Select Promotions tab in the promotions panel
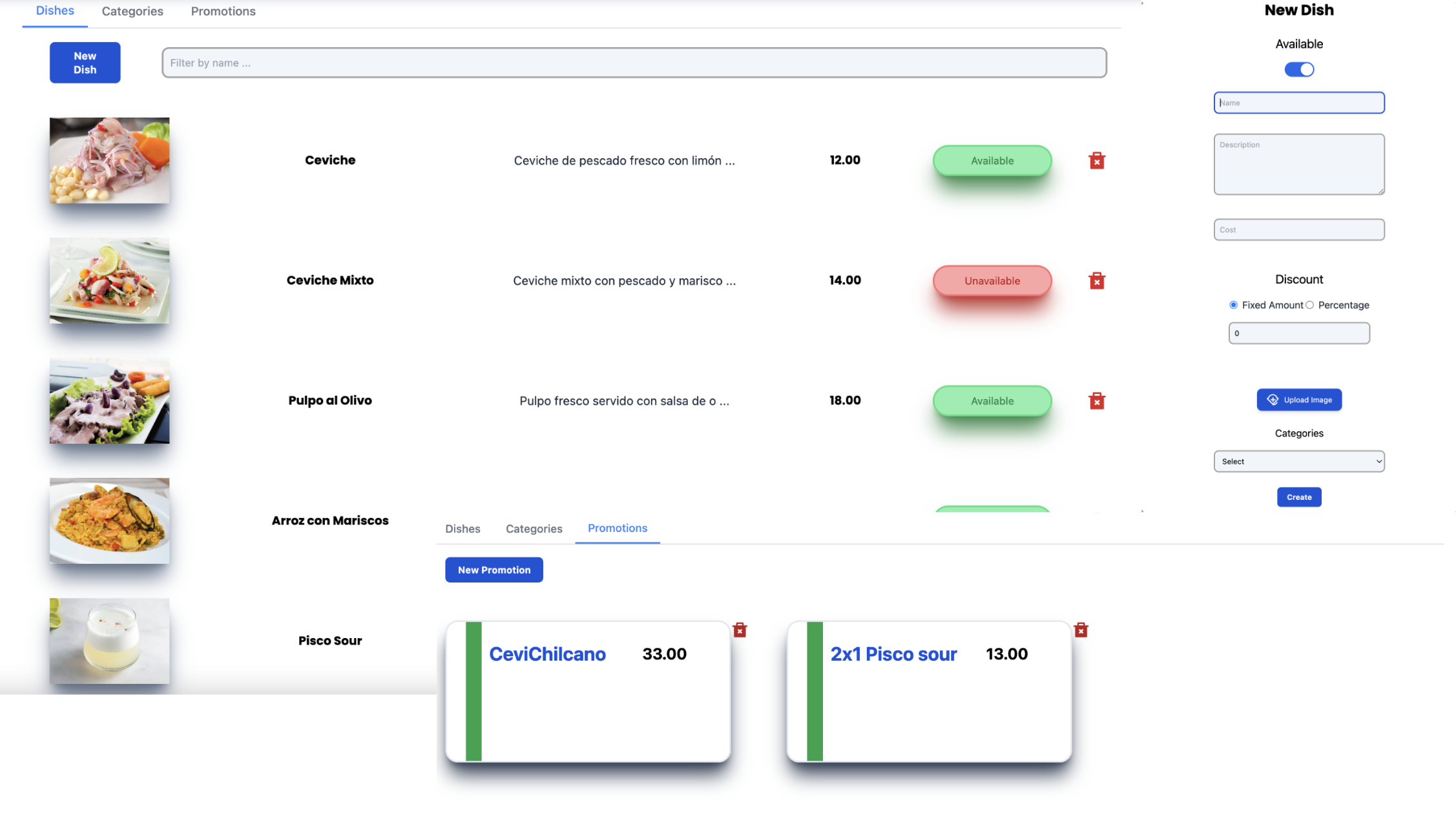1456x815 pixels. coord(618,528)
